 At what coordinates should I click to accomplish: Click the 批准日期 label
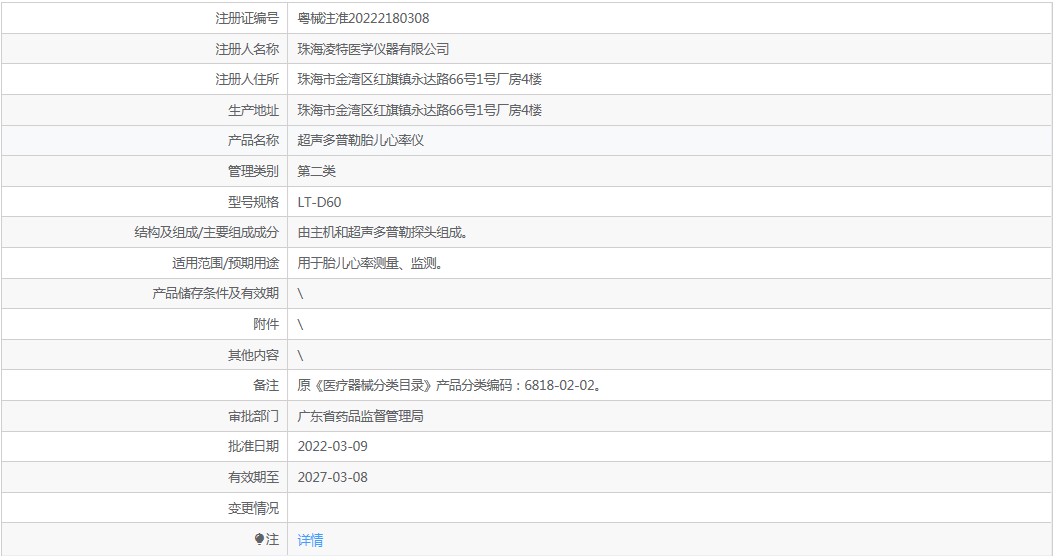tap(253, 446)
